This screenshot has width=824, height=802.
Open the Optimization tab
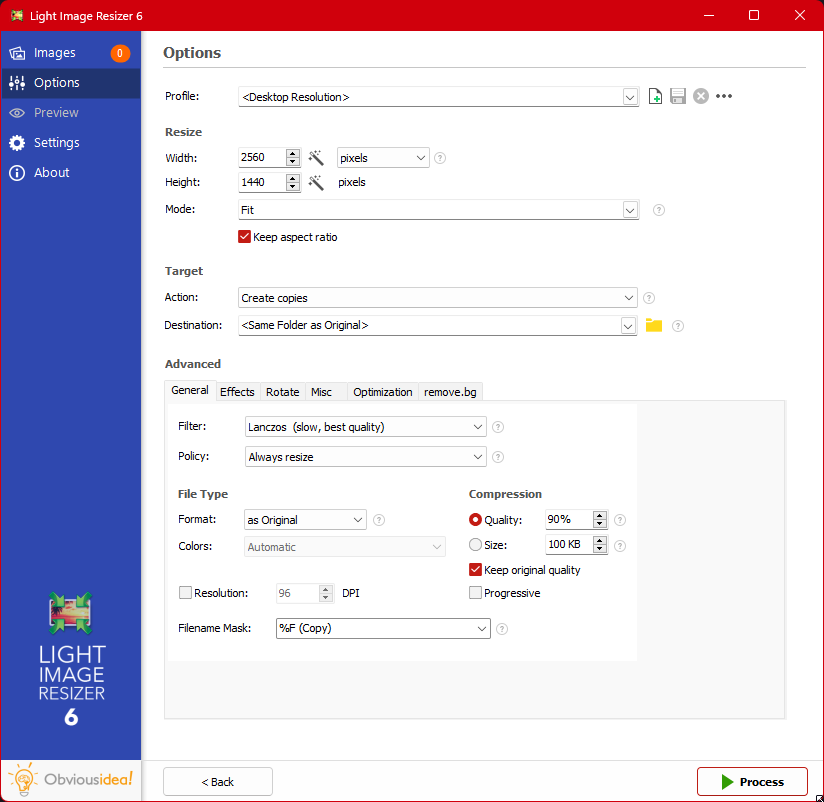382,392
